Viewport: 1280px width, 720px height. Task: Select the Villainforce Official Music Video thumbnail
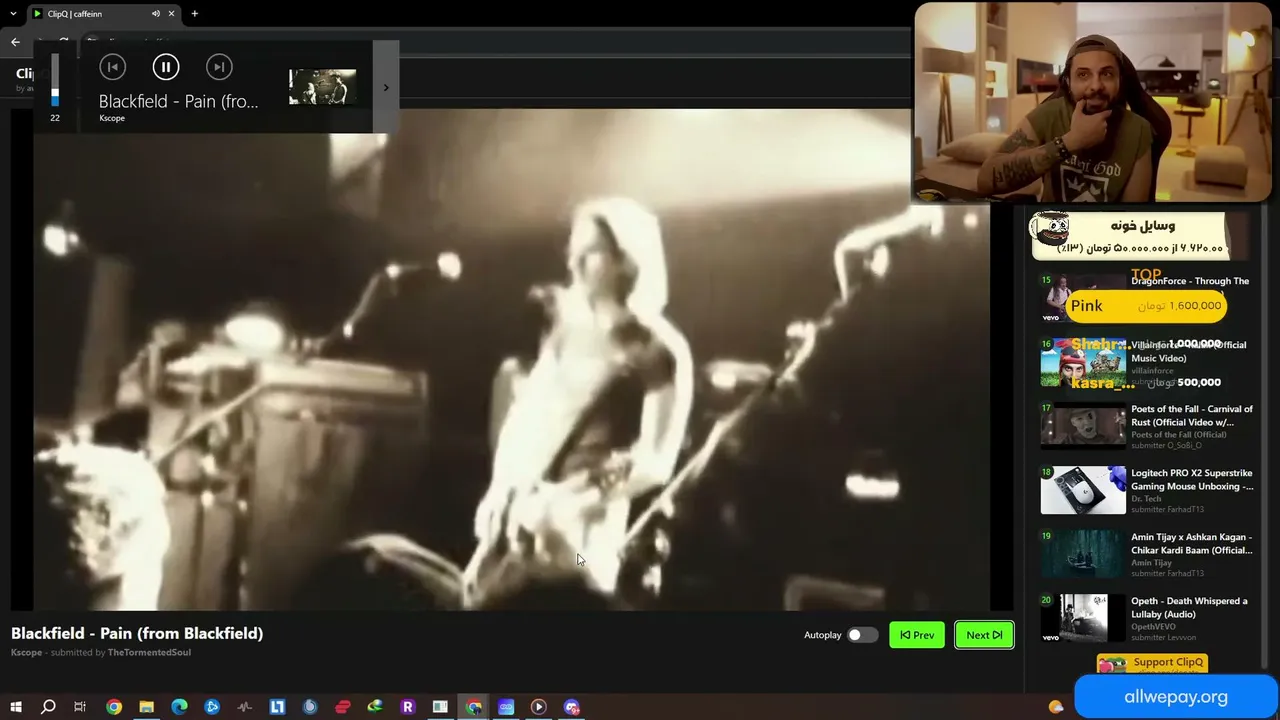pos(1083,362)
